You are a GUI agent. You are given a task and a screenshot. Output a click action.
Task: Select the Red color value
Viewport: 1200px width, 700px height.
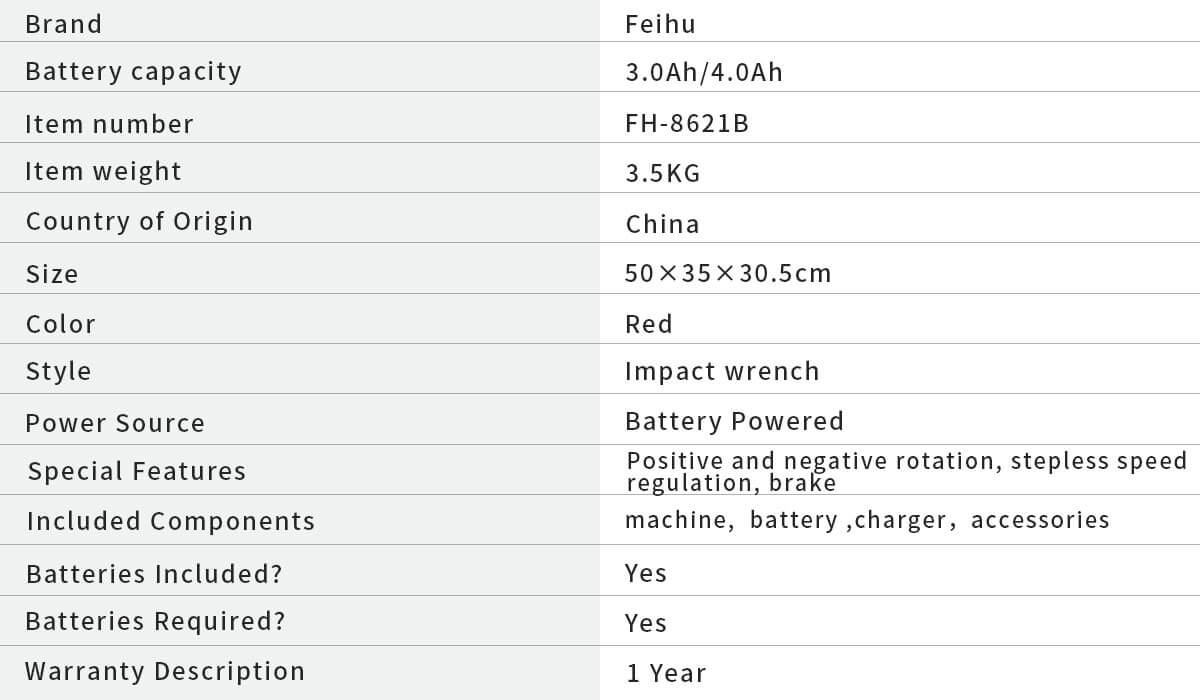point(649,324)
